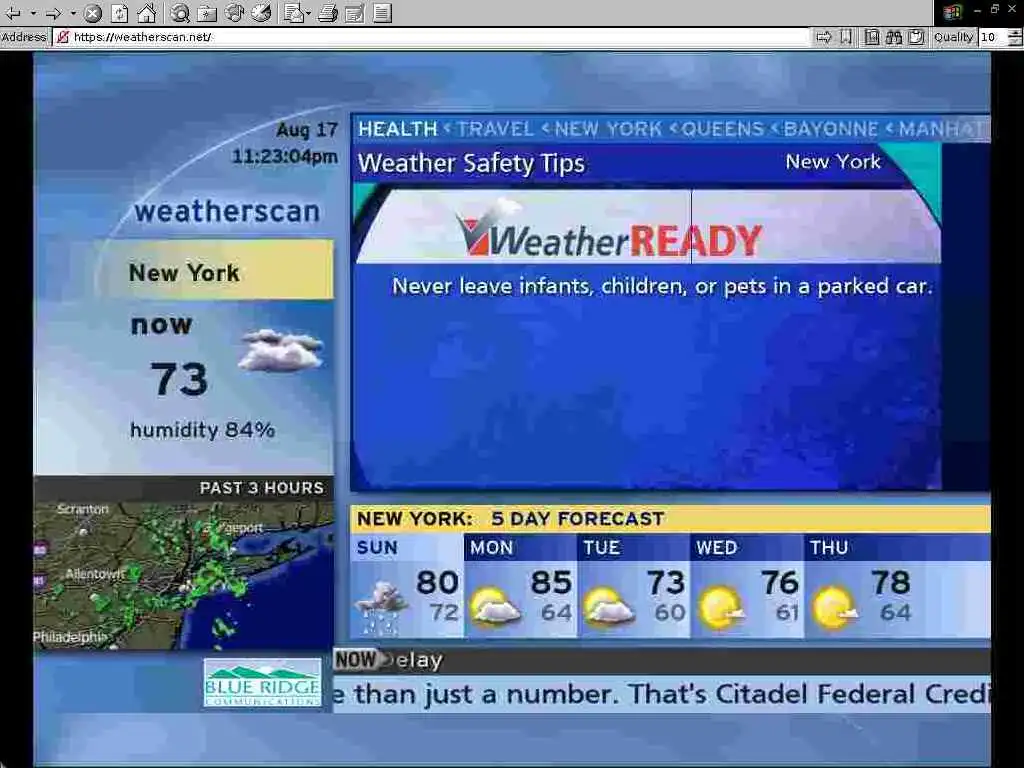
Task: Click the parked car safety tip text
Action: click(x=662, y=286)
